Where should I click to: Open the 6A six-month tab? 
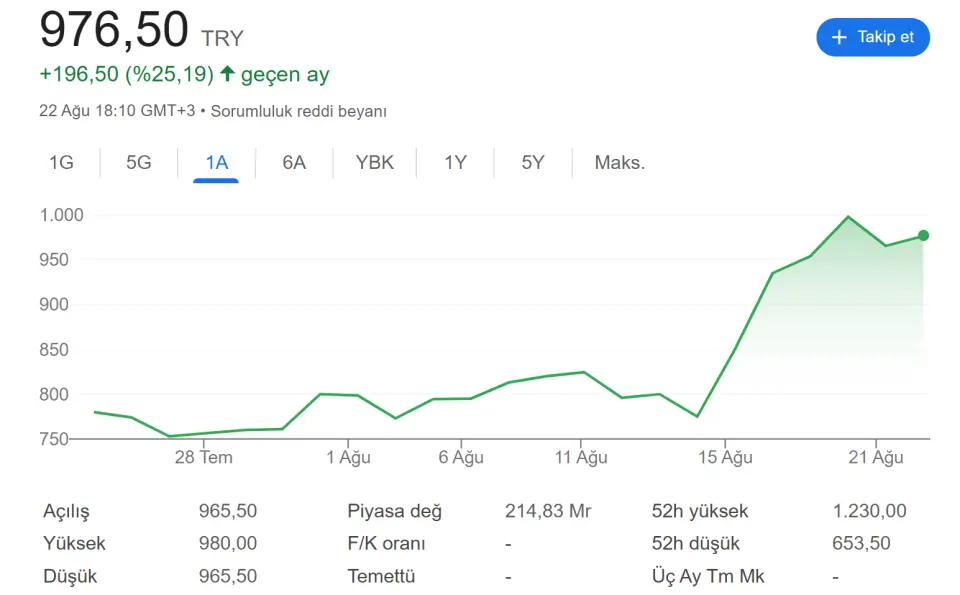coord(294,163)
